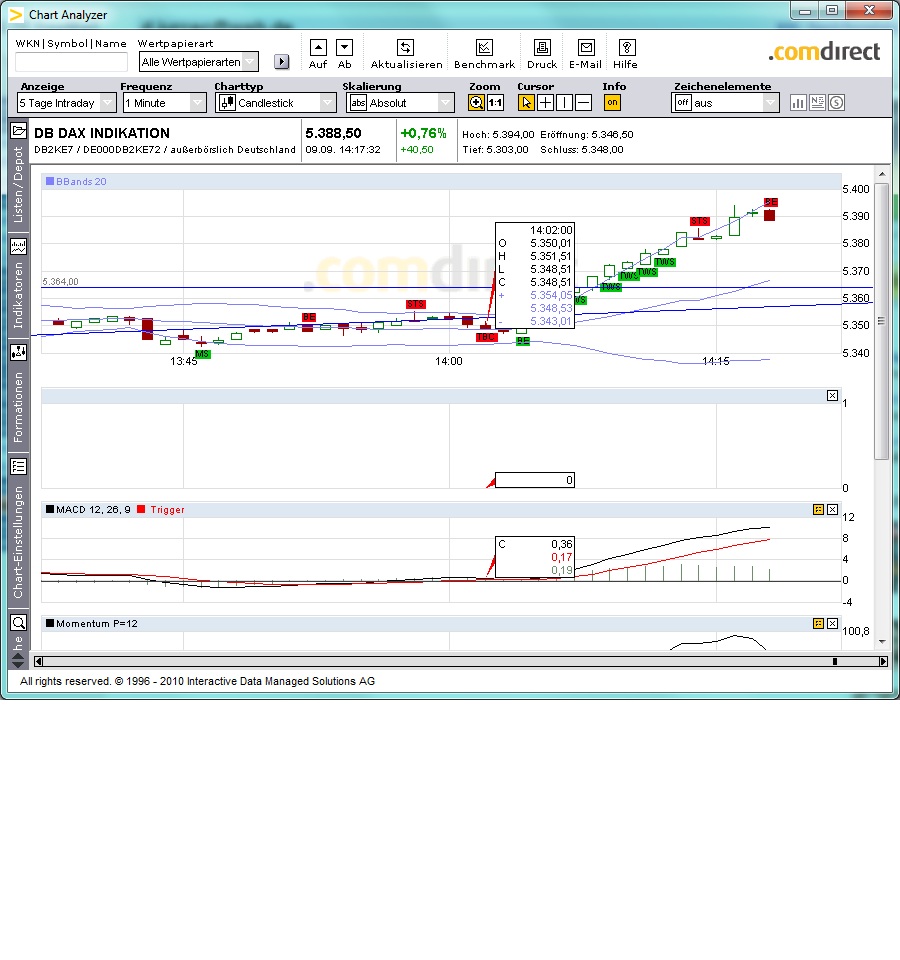Viewport: 900px width, 960px height.
Task: Open Momentum indicator settings icon
Action: (819, 623)
